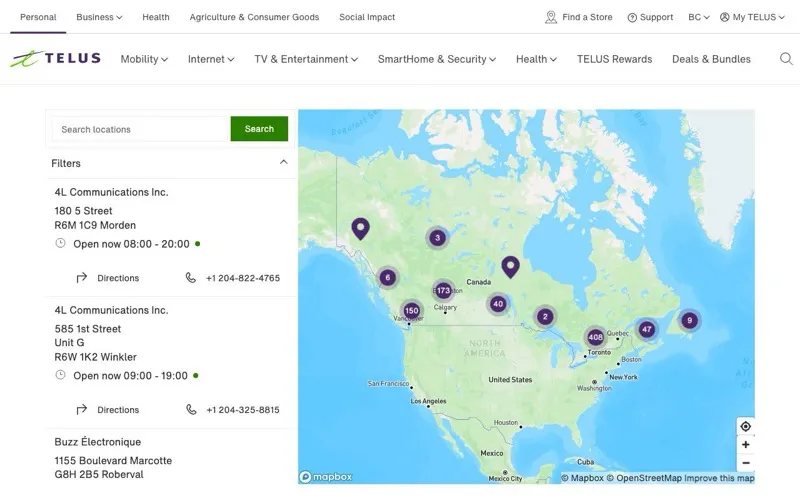Viewport: 800px width, 500px height.
Task: Click the directions arrow icon for Winkler store
Action: (82, 410)
